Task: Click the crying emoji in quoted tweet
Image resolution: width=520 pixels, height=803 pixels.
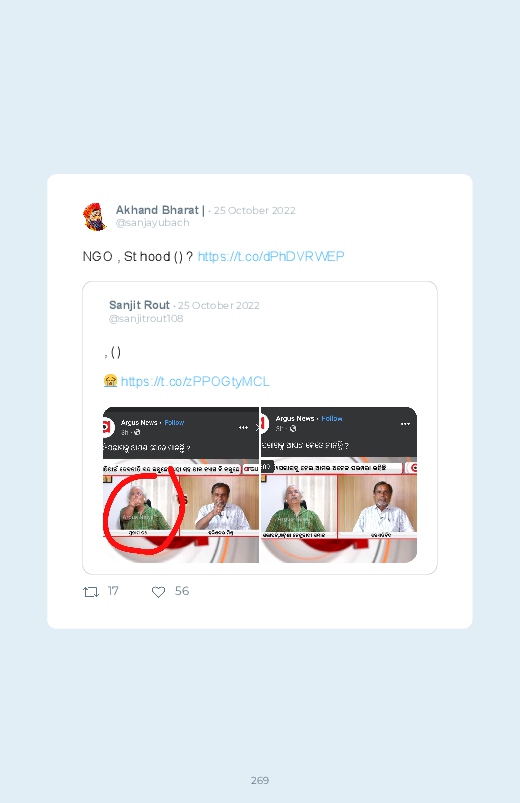Action: point(110,381)
